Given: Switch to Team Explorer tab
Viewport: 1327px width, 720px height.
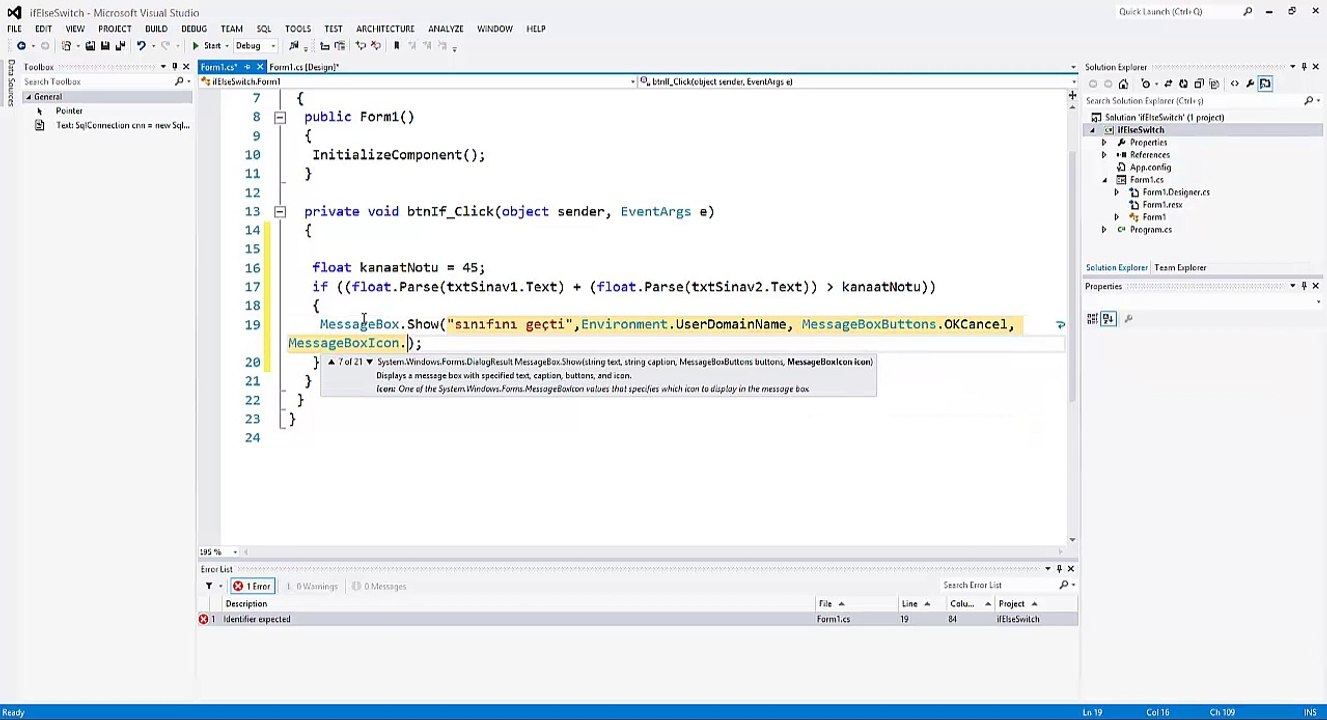Looking at the screenshot, I should pyautogui.click(x=1180, y=268).
